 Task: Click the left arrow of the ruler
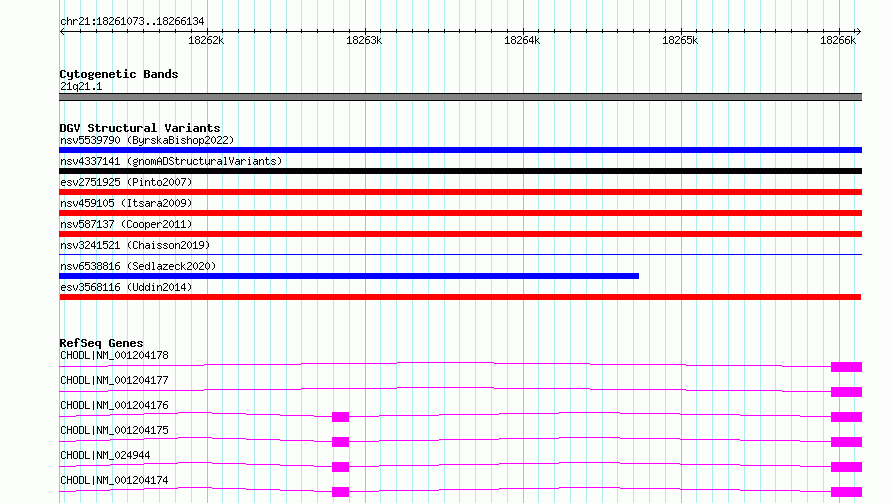coord(62,31)
